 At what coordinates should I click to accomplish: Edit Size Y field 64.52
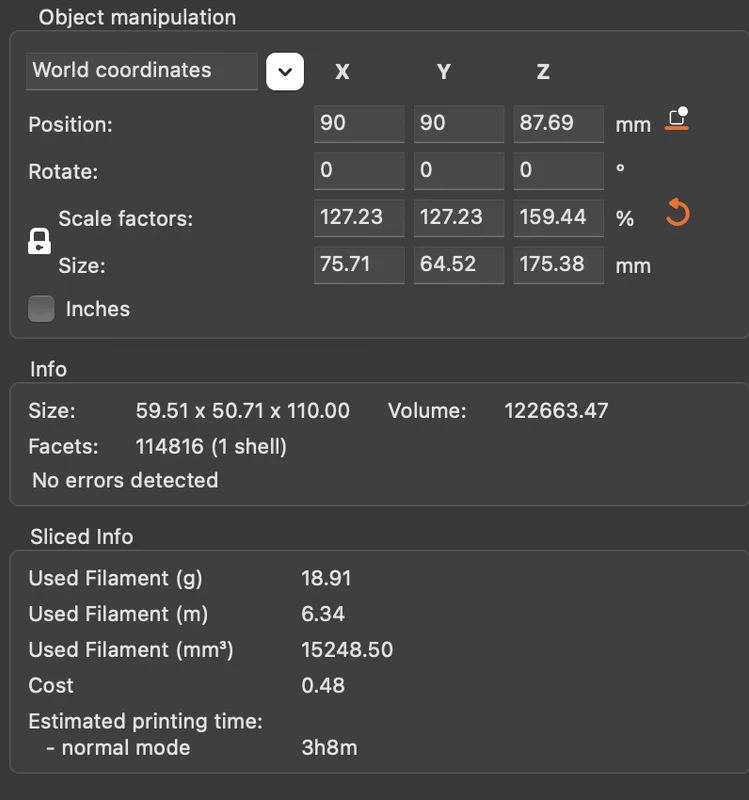pos(459,265)
